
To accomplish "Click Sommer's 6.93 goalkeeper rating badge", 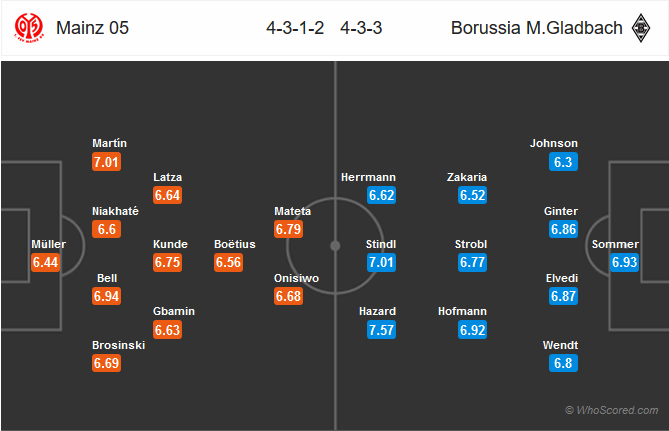I will (624, 262).
